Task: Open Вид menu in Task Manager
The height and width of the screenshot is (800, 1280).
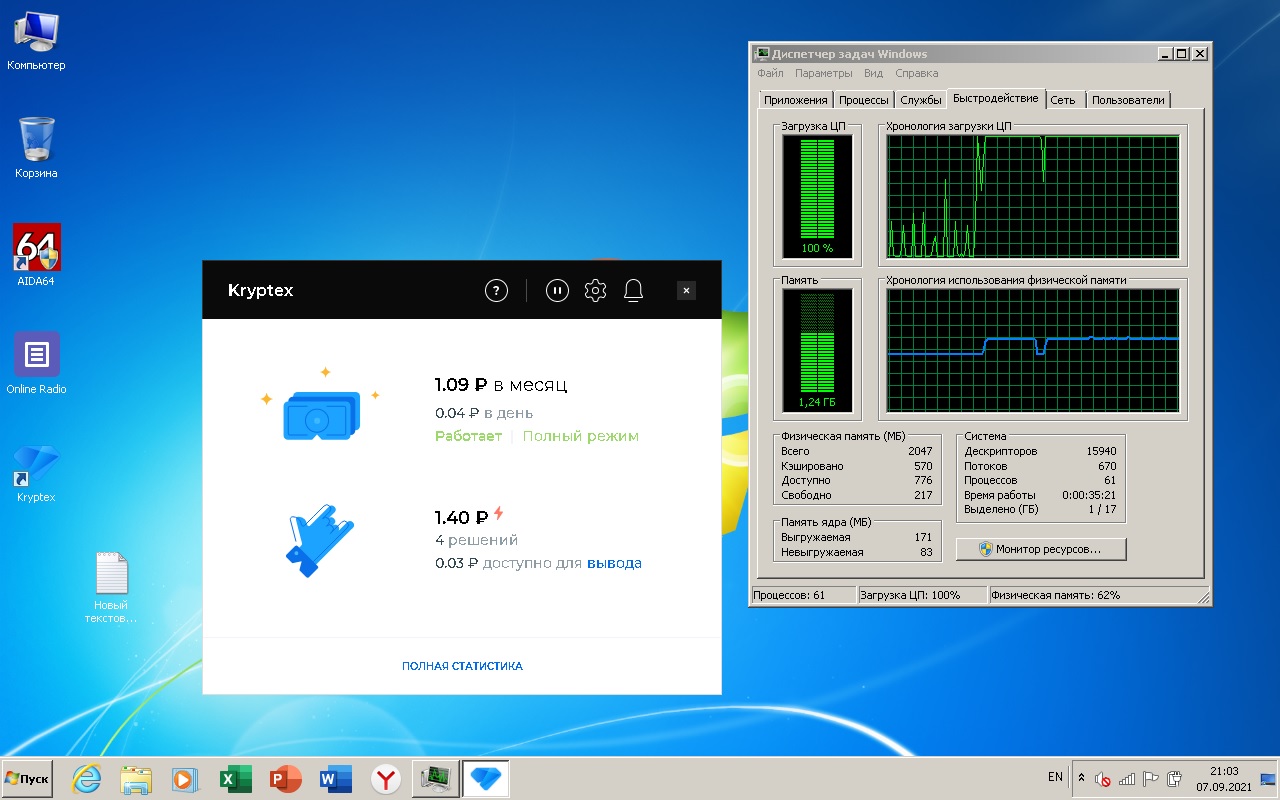Action: (x=873, y=73)
